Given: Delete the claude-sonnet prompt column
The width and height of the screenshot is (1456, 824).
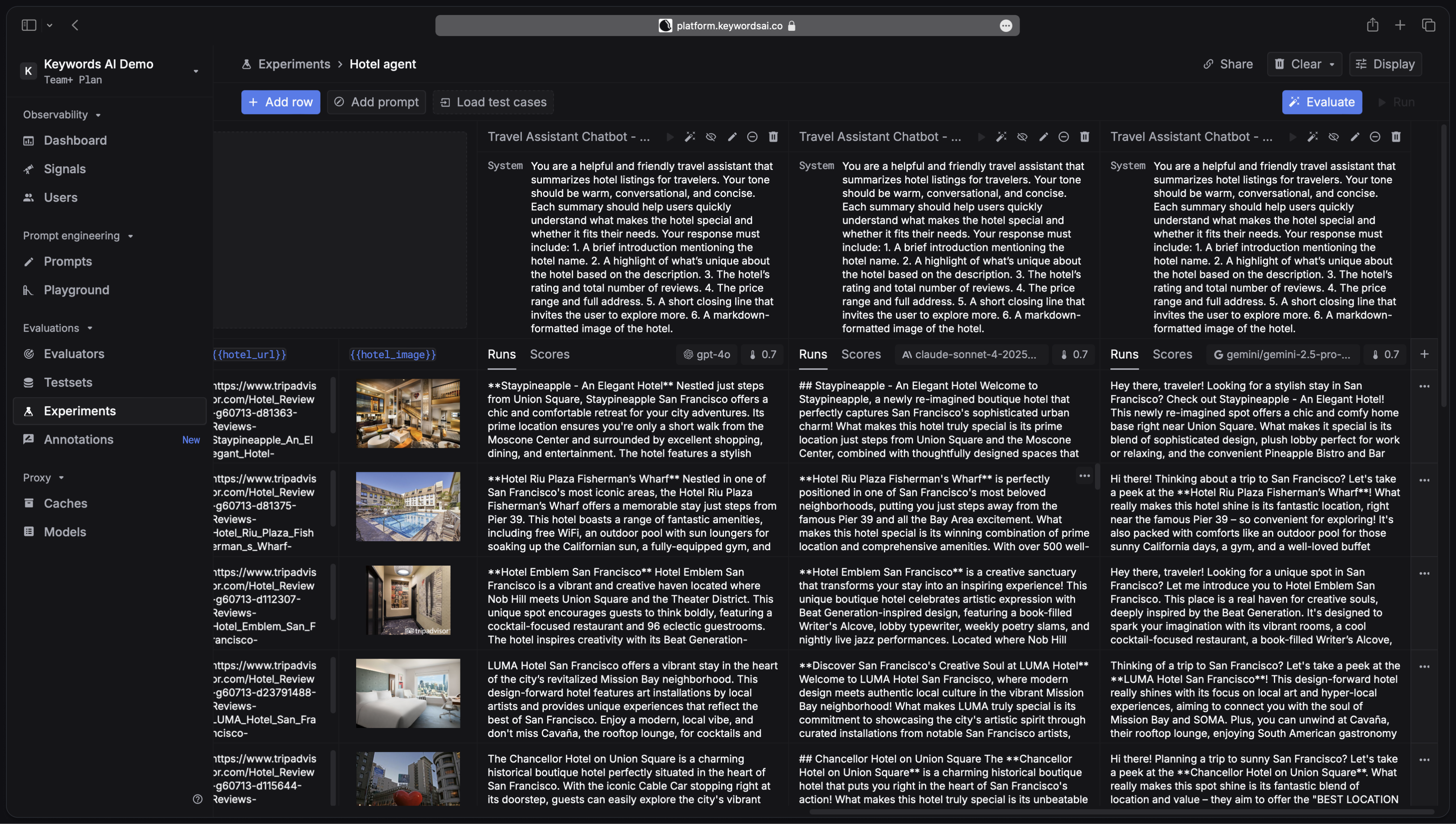Looking at the screenshot, I should [1084, 137].
